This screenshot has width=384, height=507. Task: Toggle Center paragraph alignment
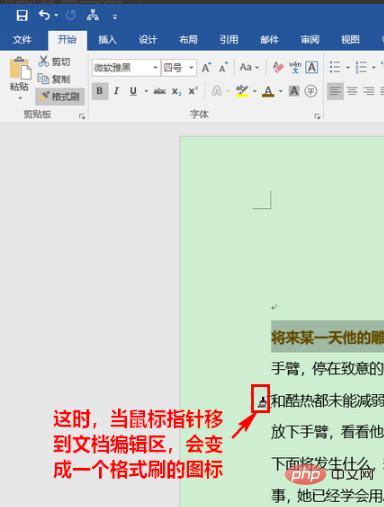click(352, 91)
